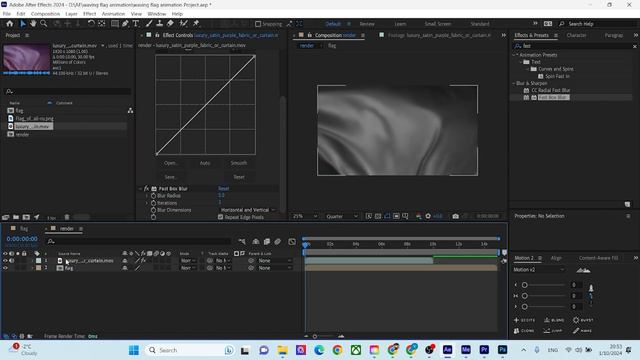Image resolution: width=640 pixels, height=360 pixels.
Task: Open blending Mode dropdown for flag layer
Action: click(x=188, y=268)
